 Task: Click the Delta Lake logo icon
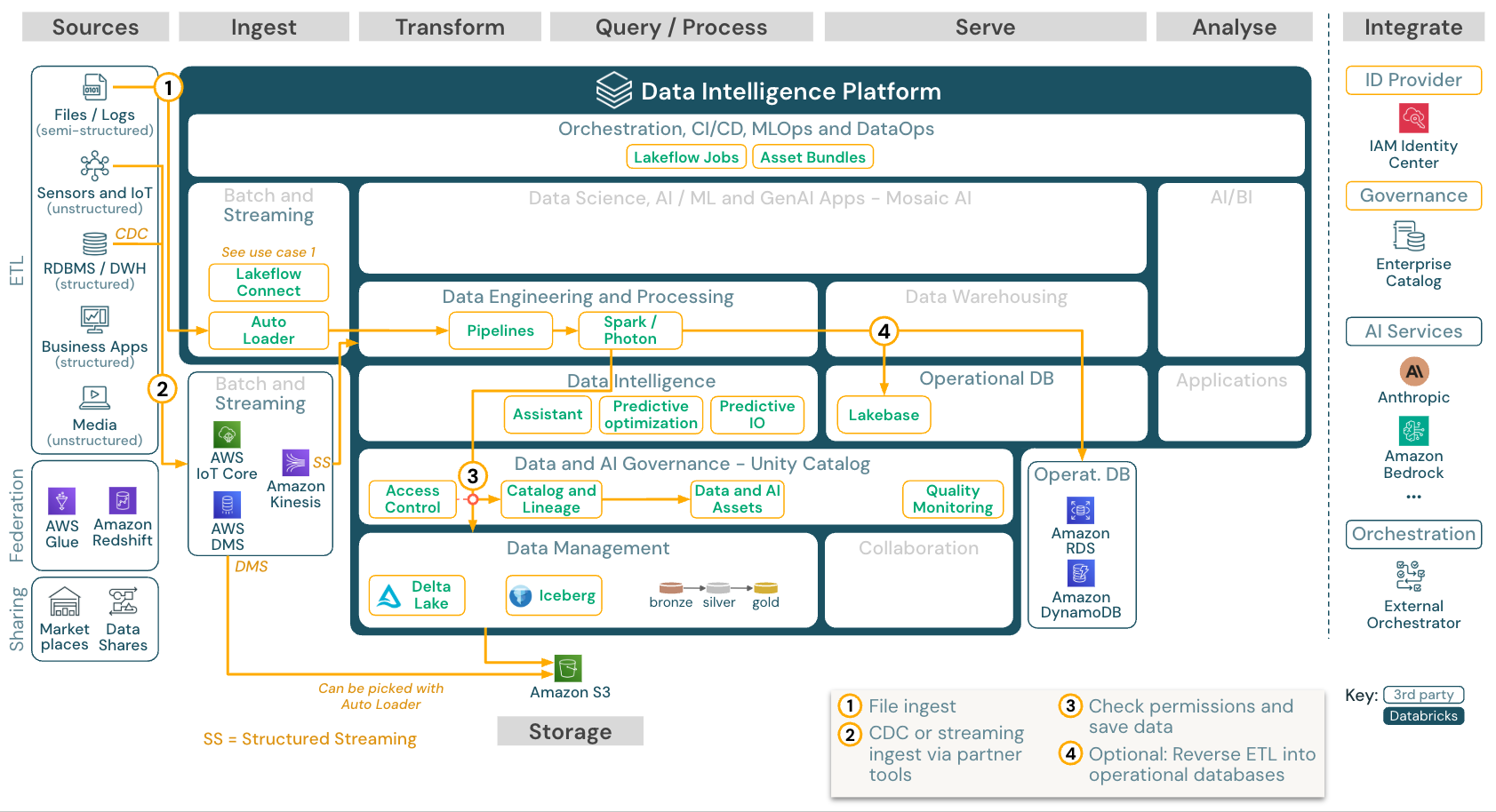click(x=389, y=596)
